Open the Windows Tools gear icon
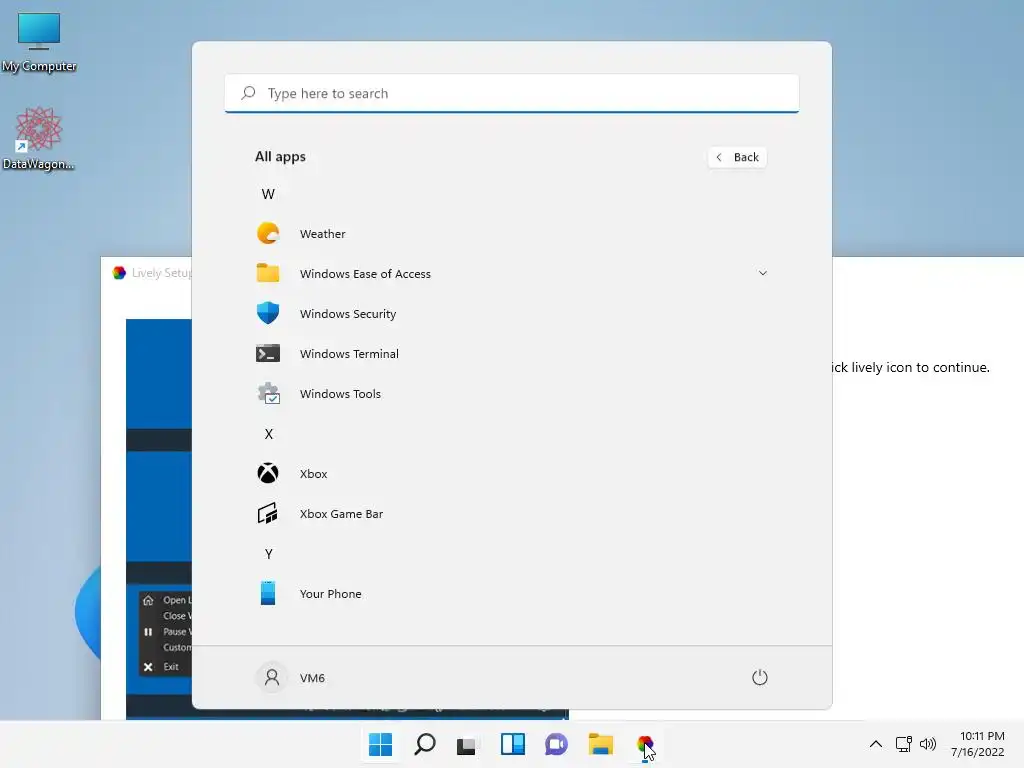 coord(268,393)
